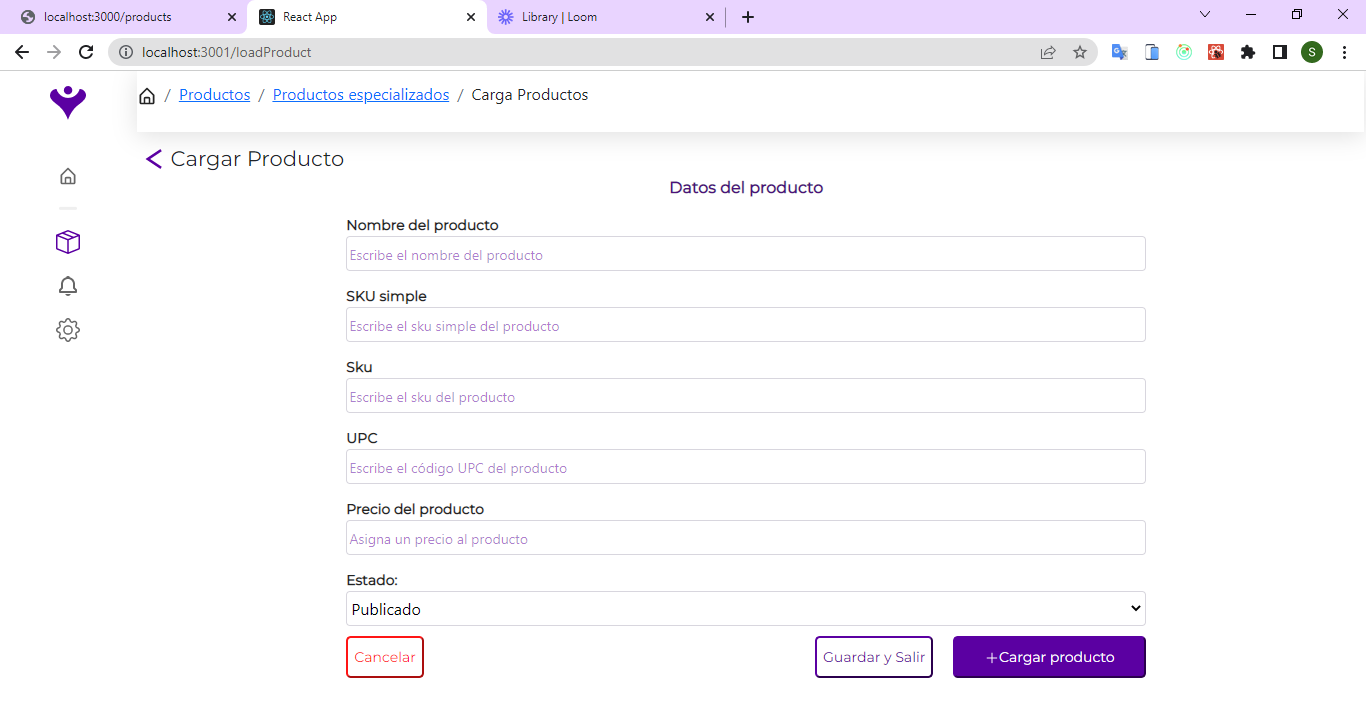Click the browser extensions puzzle icon
Screen dimensions: 1366x728
(x=1247, y=51)
